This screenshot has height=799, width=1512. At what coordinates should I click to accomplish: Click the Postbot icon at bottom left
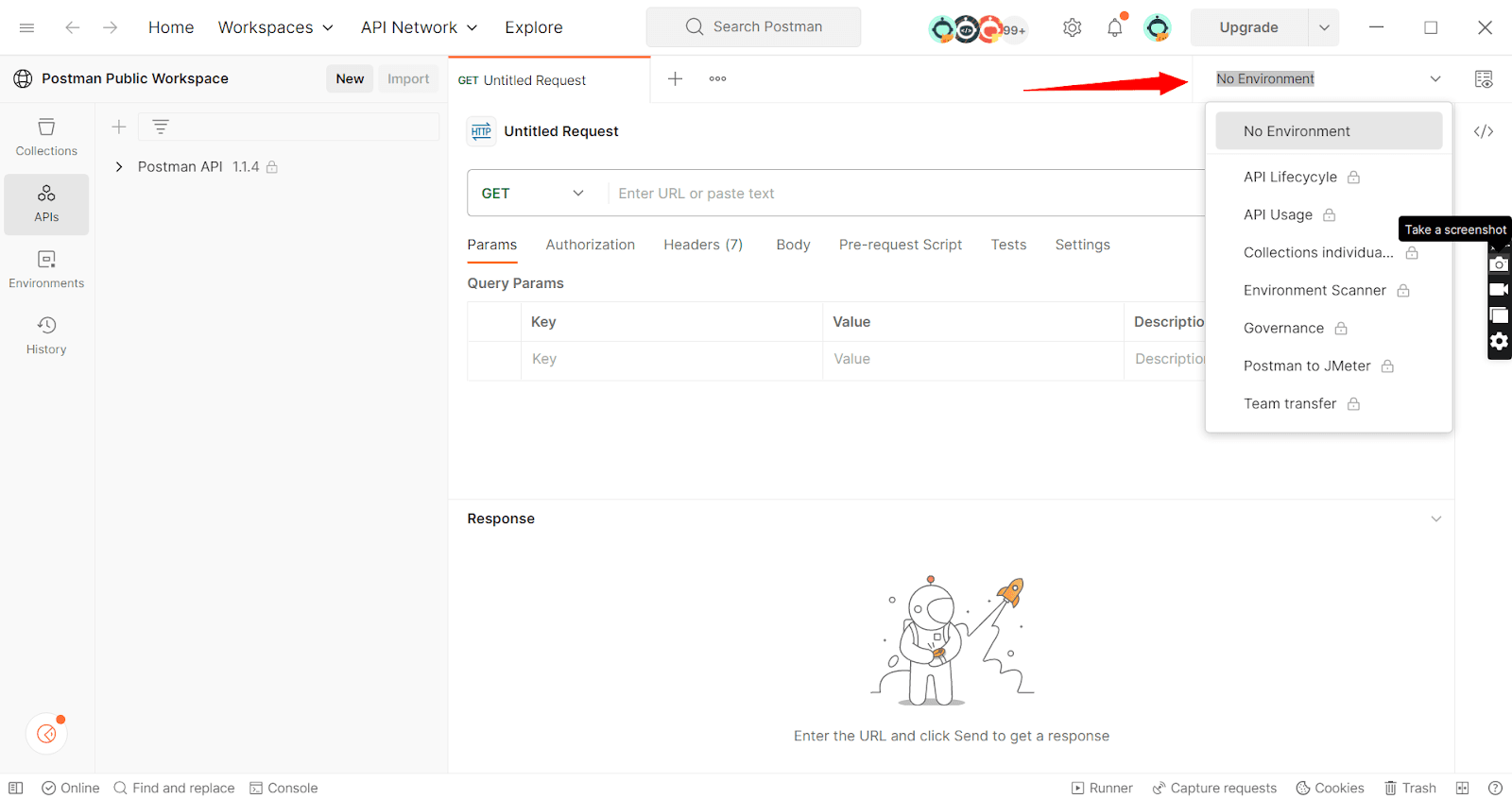(46, 734)
